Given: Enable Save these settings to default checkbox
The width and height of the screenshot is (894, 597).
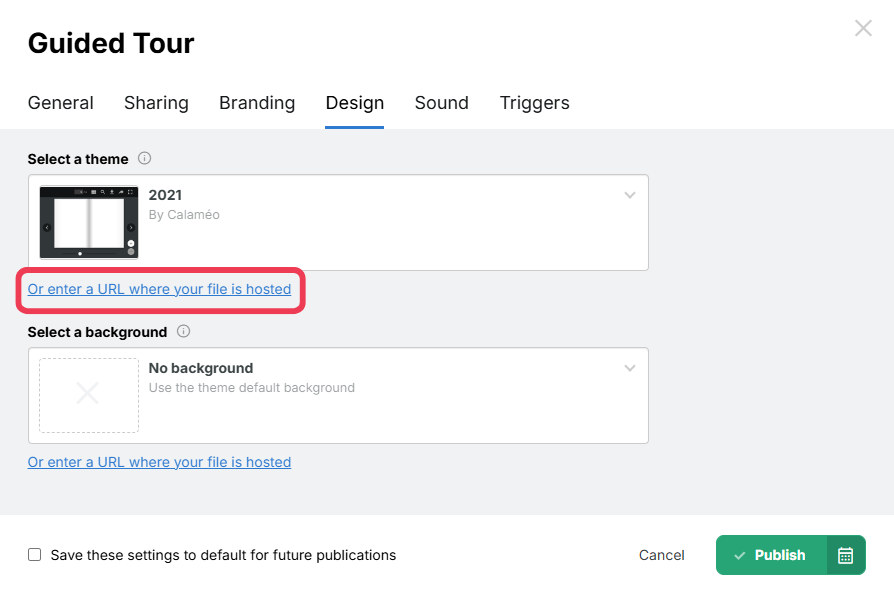Looking at the screenshot, I should [x=35, y=555].
